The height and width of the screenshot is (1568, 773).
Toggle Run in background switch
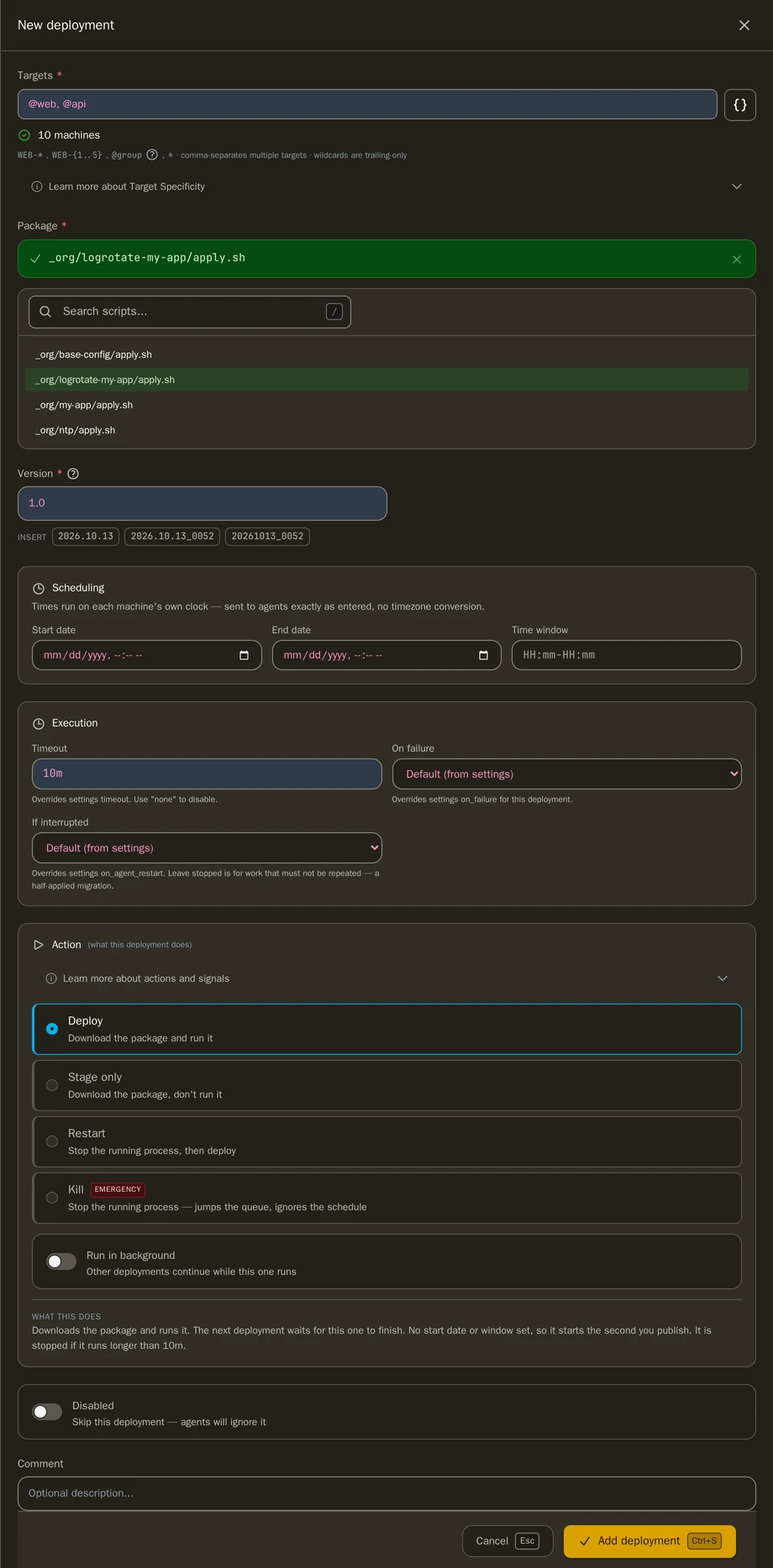coord(61,1261)
